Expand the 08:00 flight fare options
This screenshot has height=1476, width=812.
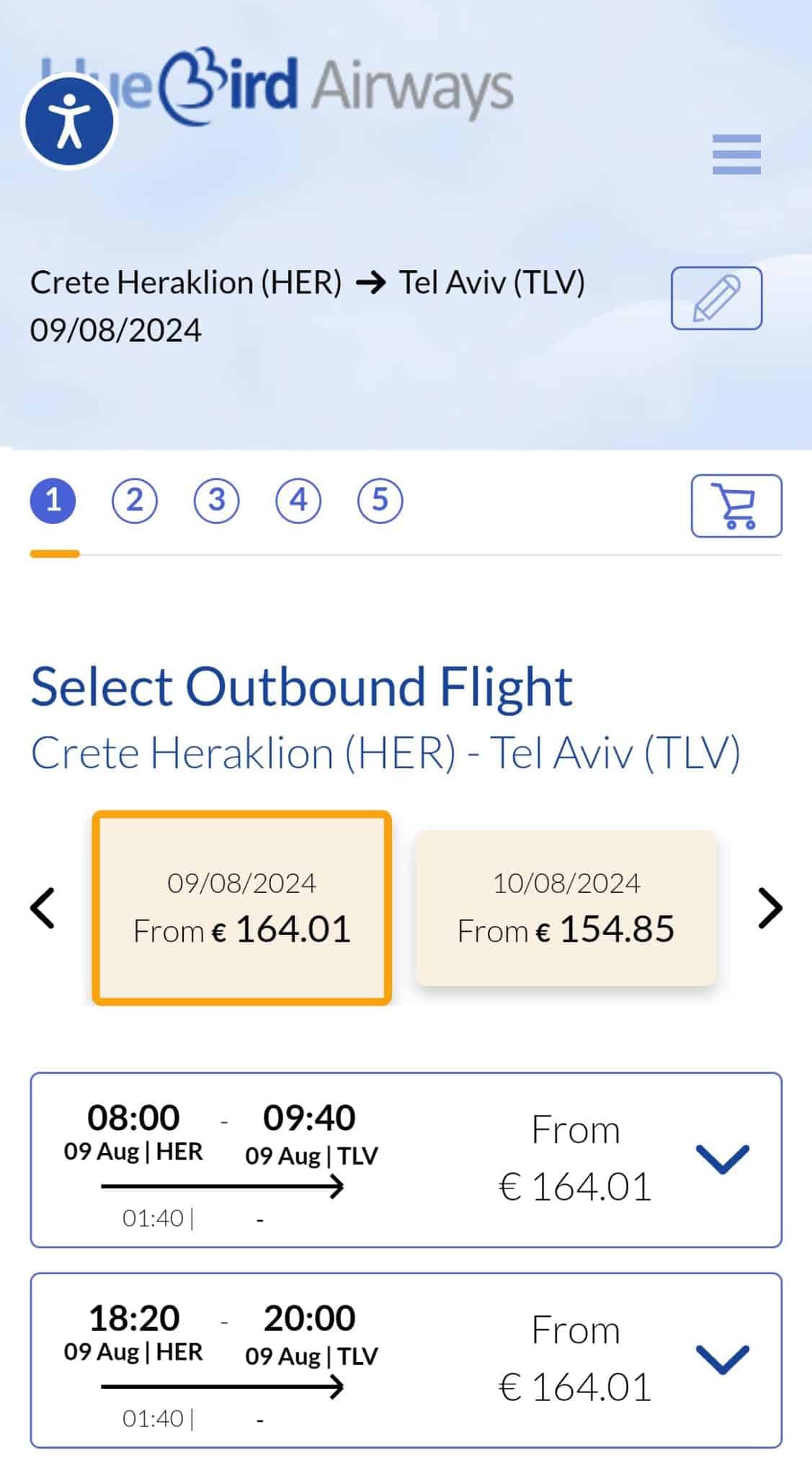pyautogui.click(x=723, y=1159)
